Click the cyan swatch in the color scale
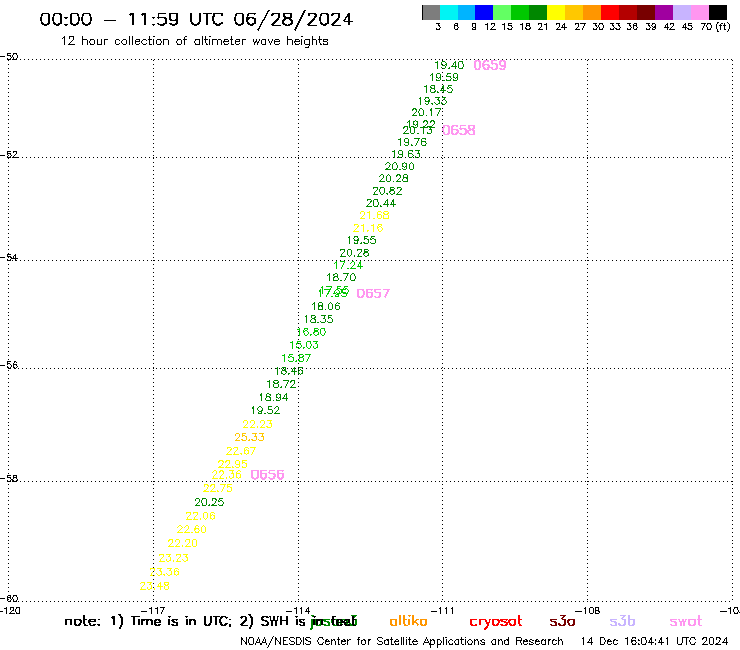This screenshot has width=740, height=650. 449,12
